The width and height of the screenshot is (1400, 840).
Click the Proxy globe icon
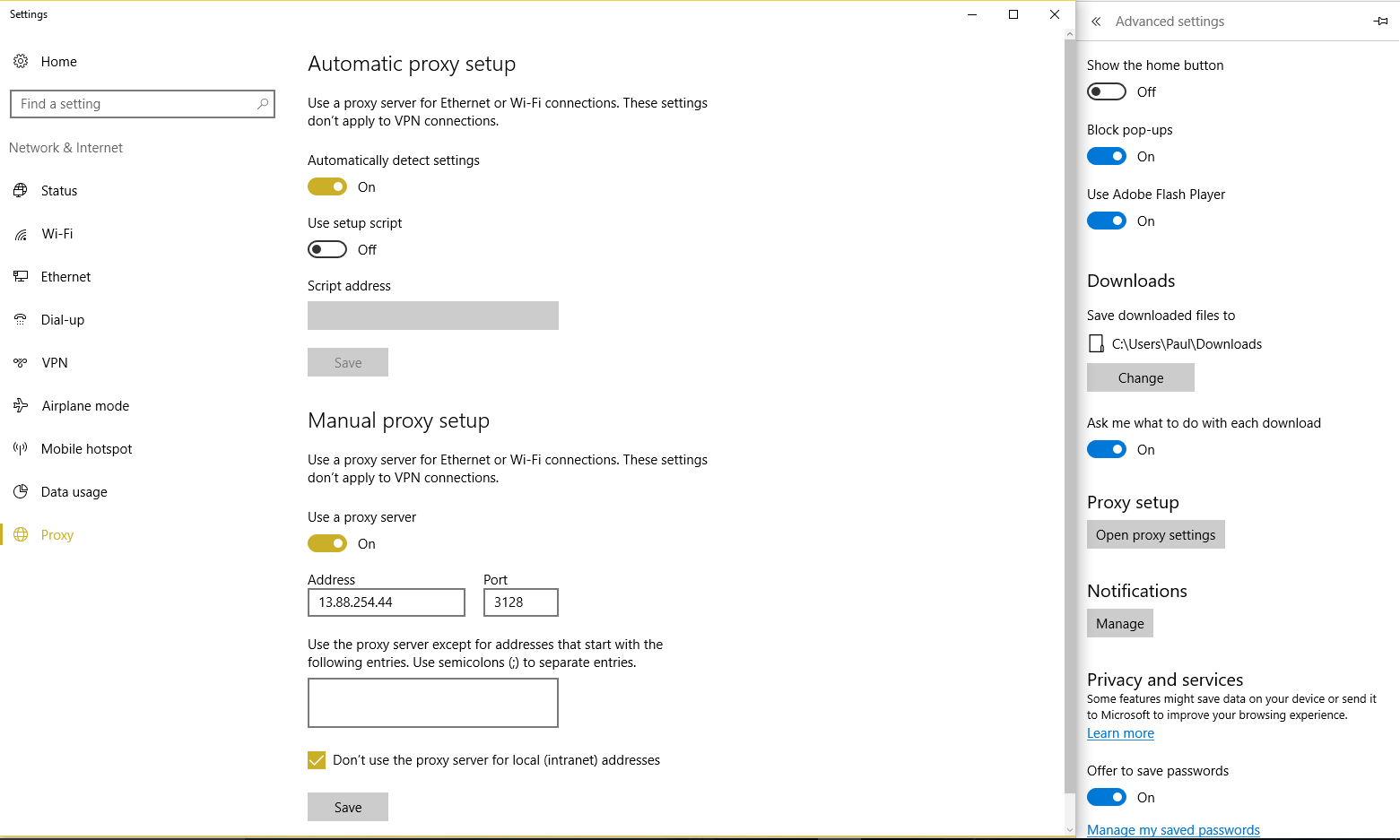pyautogui.click(x=21, y=534)
